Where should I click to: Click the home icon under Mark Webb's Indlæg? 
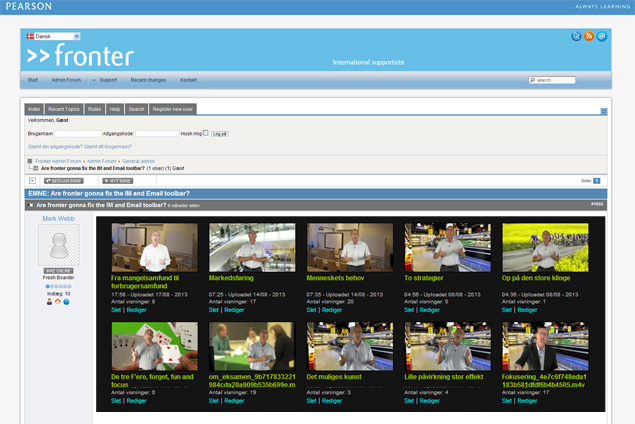(x=58, y=302)
